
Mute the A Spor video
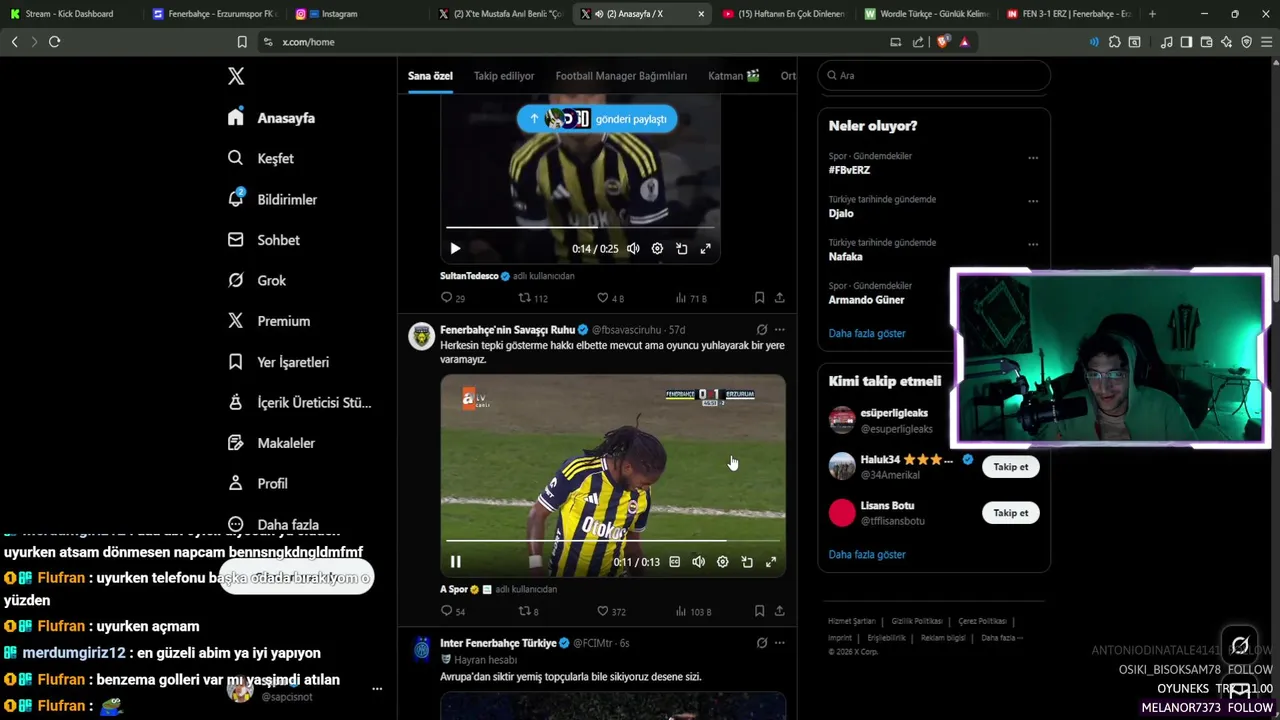coord(698,562)
